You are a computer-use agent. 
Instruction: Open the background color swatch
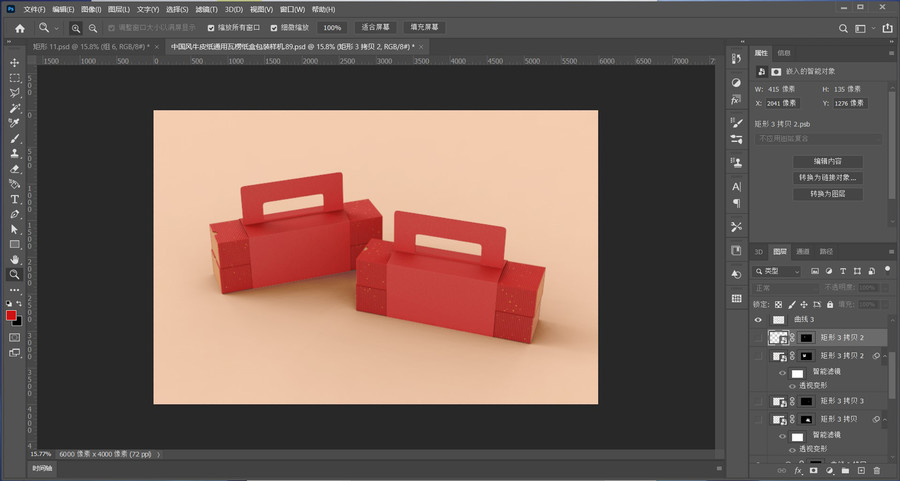19,321
